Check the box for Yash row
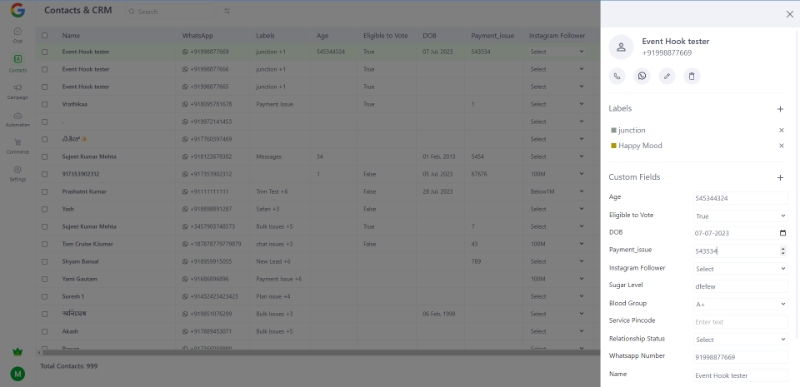 pyautogui.click(x=45, y=209)
